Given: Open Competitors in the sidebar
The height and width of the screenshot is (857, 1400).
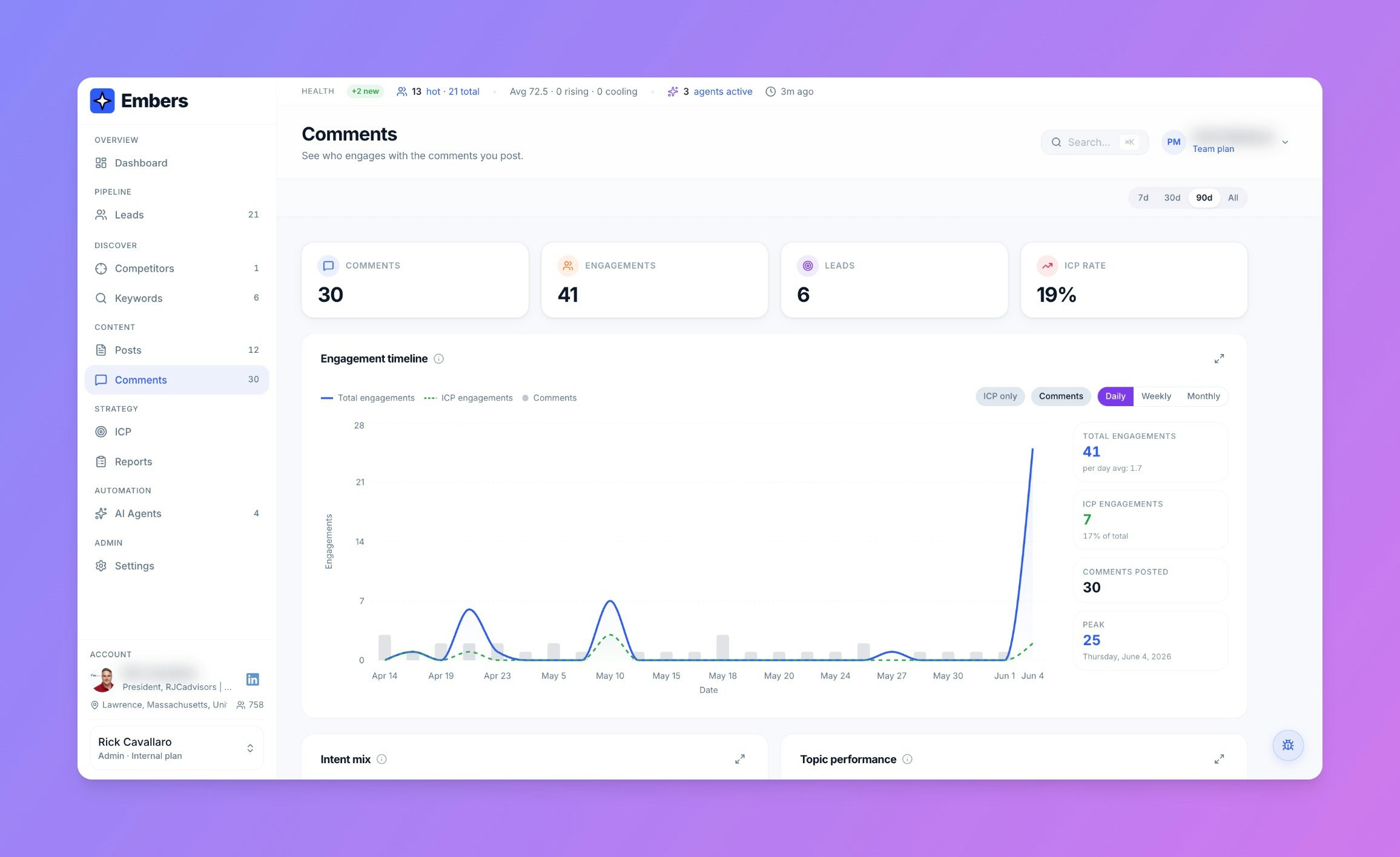Looking at the screenshot, I should [176, 268].
